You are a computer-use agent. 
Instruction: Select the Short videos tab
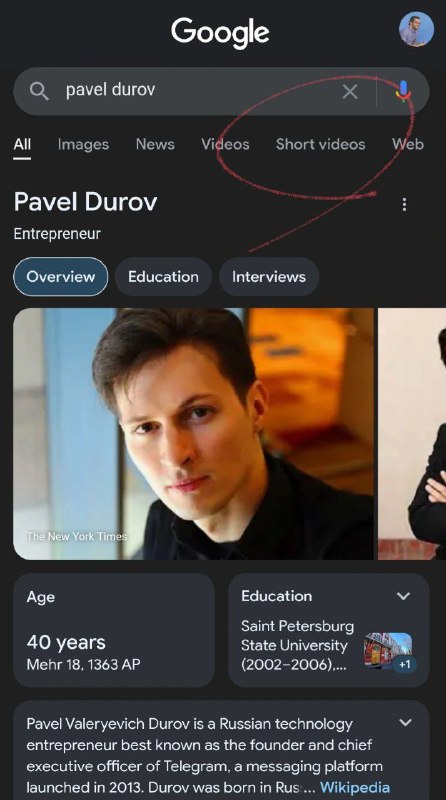[320, 144]
